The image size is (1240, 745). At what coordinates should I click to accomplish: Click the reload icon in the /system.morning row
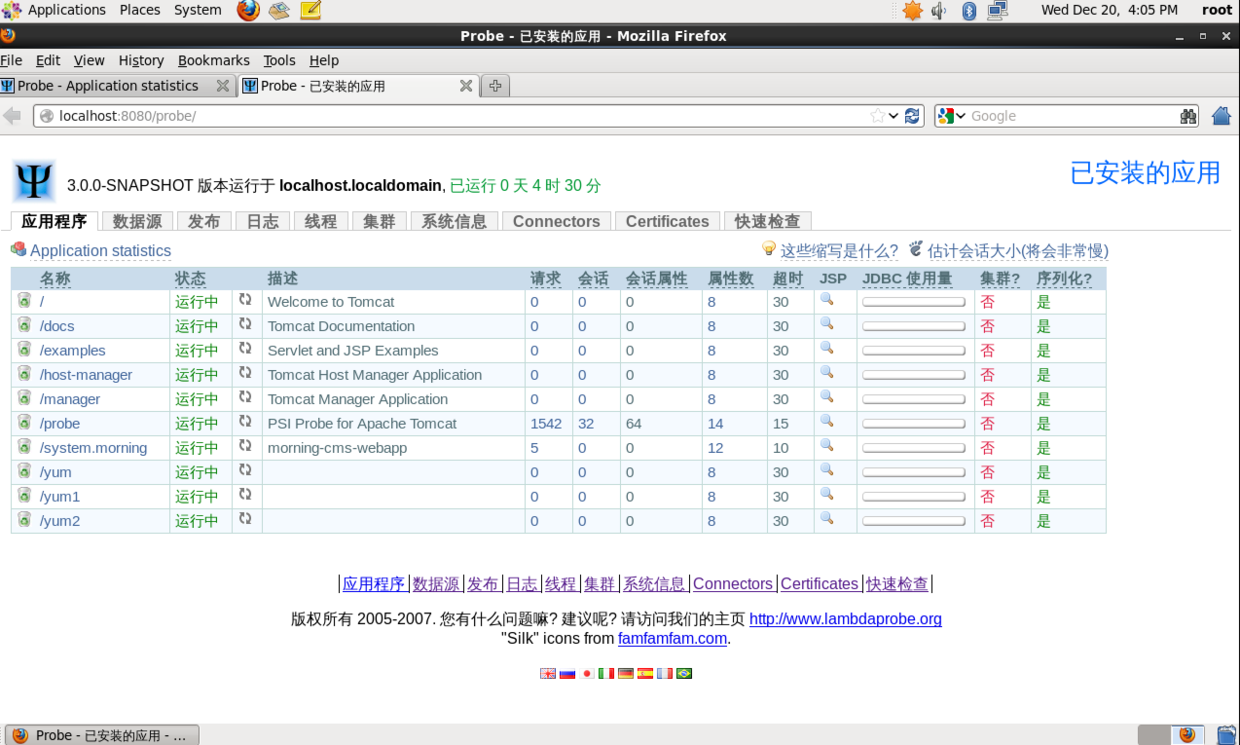pyautogui.click(x=245, y=446)
